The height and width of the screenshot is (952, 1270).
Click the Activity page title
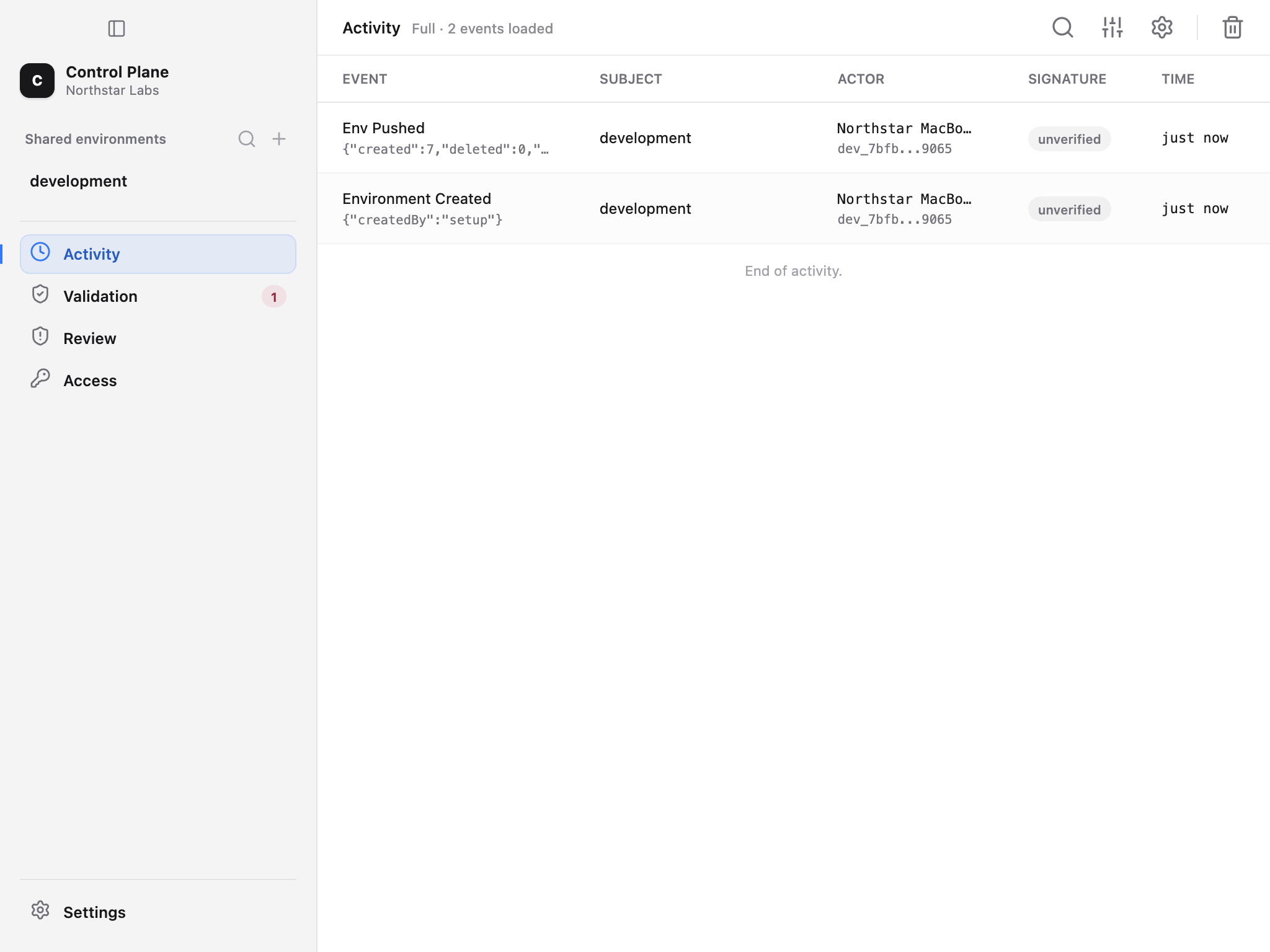371,28
